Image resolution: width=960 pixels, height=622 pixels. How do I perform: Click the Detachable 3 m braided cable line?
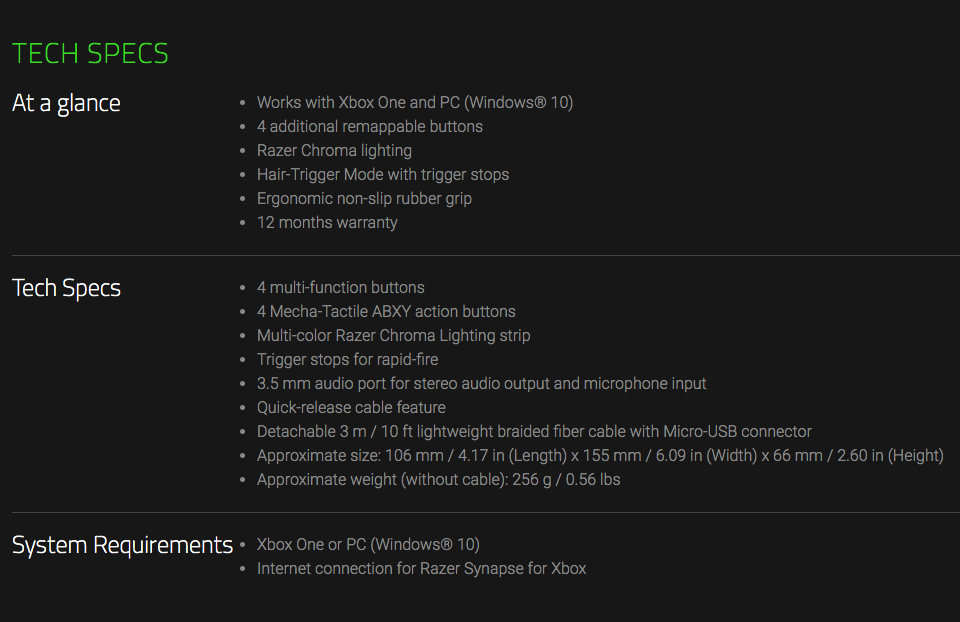coord(534,432)
